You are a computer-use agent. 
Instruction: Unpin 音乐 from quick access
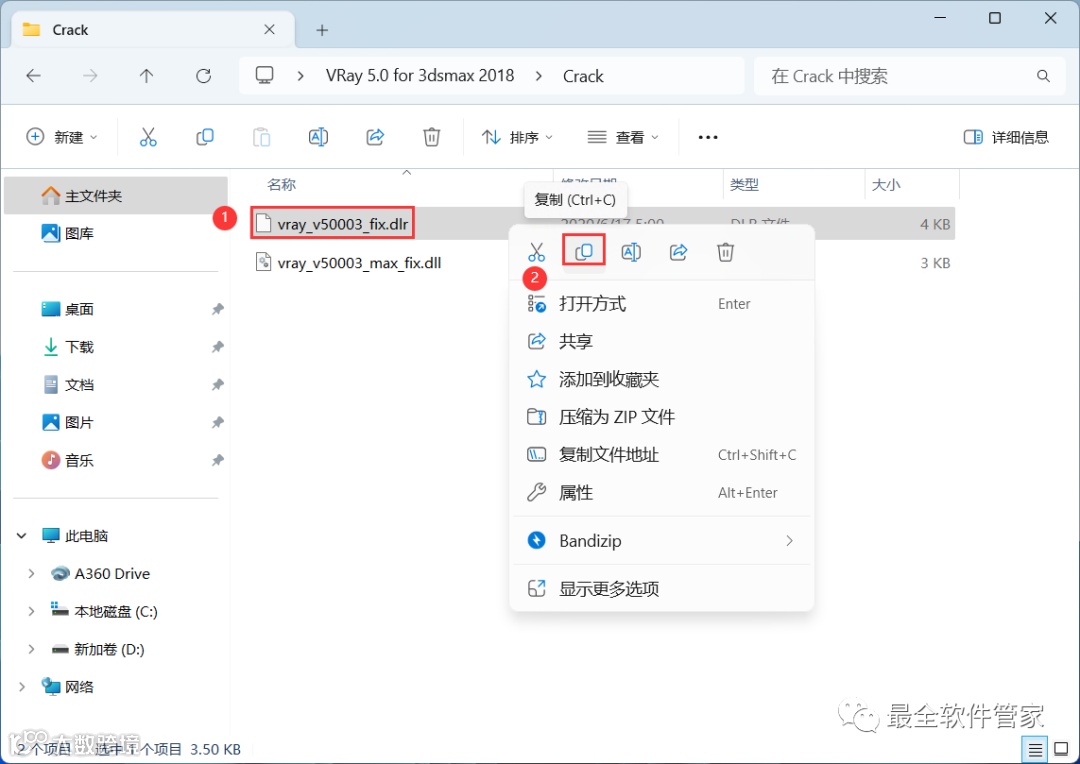coord(217,460)
